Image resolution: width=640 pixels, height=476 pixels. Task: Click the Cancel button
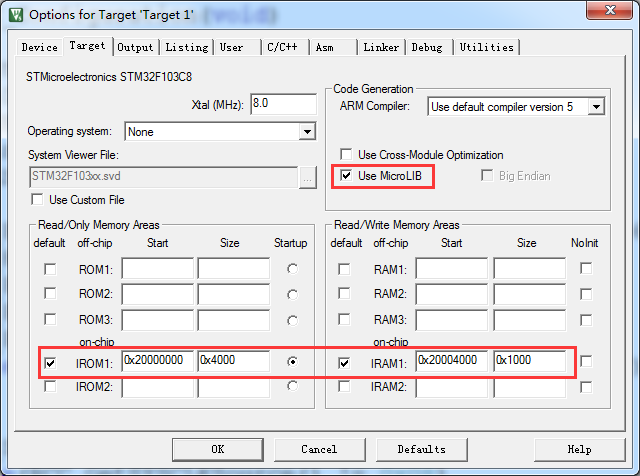click(x=320, y=449)
